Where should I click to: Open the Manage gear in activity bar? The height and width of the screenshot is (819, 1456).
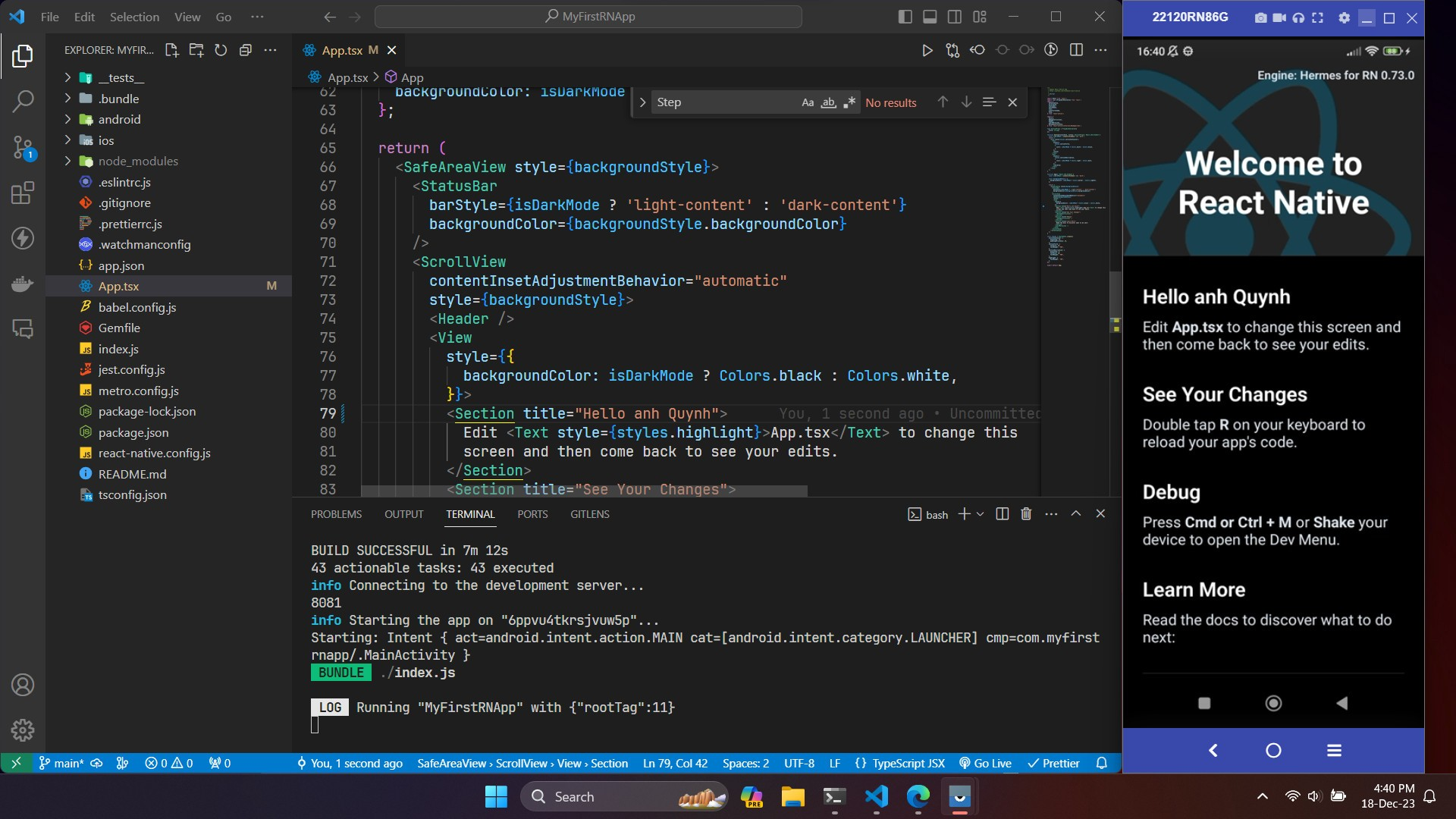coord(23,730)
